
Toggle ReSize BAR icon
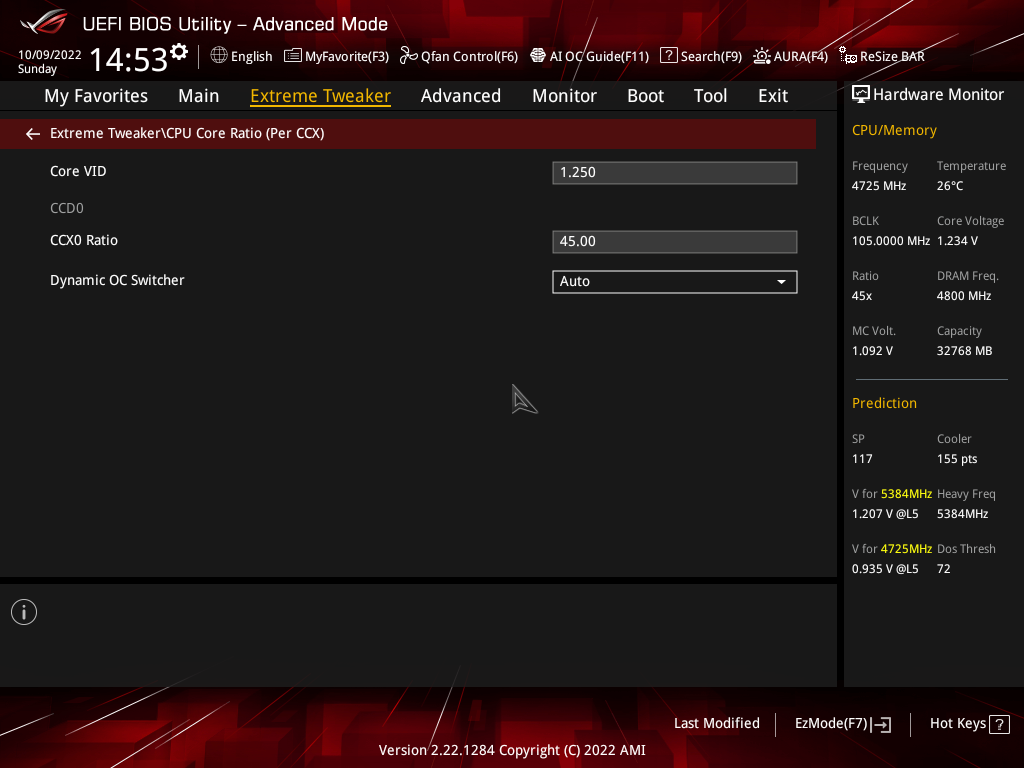click(848, 56)
